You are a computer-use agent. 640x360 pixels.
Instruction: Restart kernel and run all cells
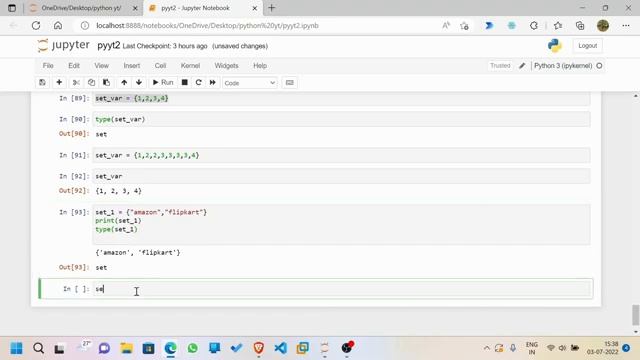[x=213, y=82]
